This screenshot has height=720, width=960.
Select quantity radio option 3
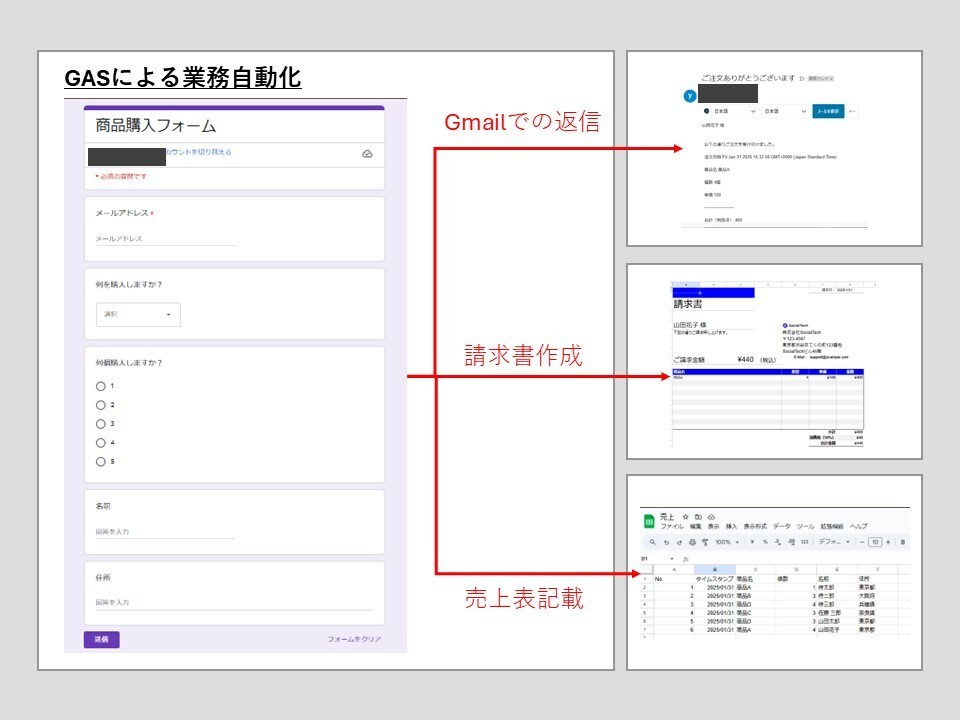click(100, 424)
